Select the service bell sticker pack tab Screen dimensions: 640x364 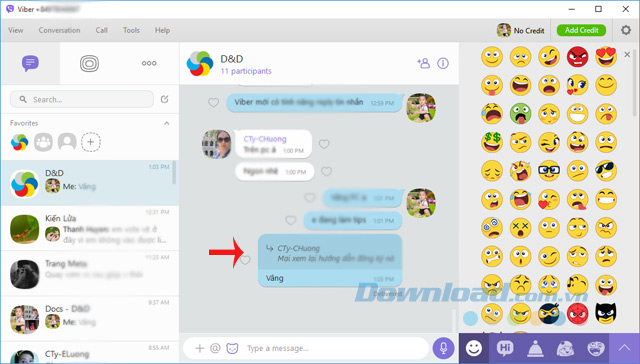click(x=535, y=348)
